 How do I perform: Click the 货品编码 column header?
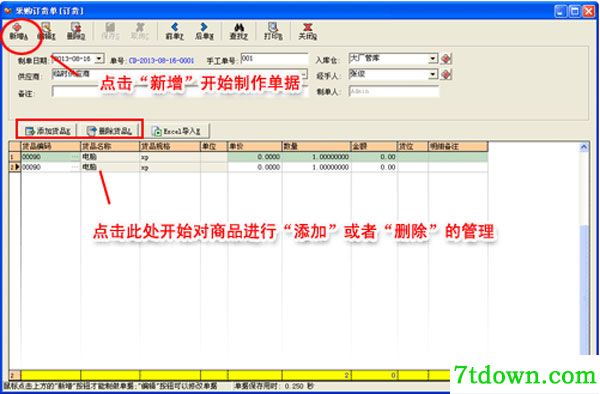(51, 146)
